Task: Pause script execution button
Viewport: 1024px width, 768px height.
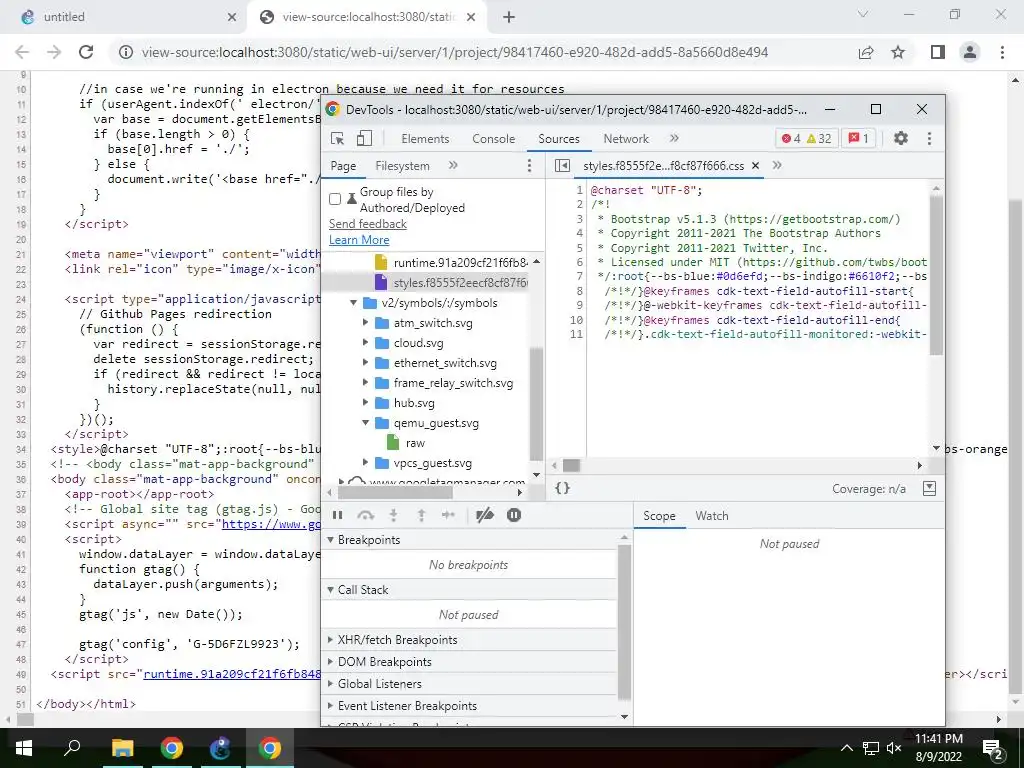Action: pyautogui.click(x=338, y=515)
